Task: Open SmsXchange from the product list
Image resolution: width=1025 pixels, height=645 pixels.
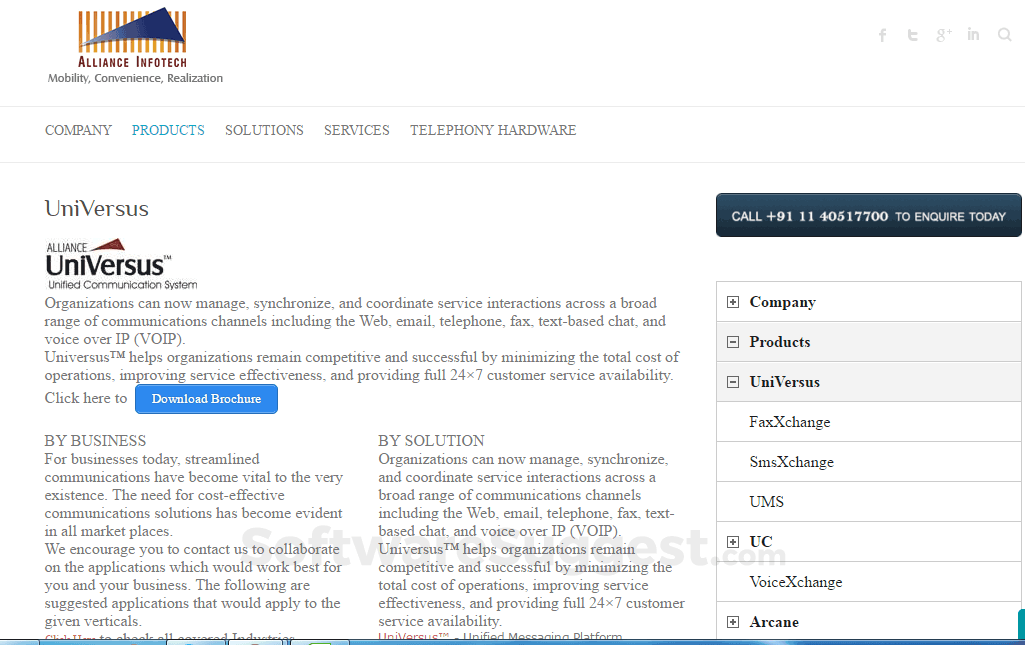Action: pyautogui.click(x=792, y=461)
